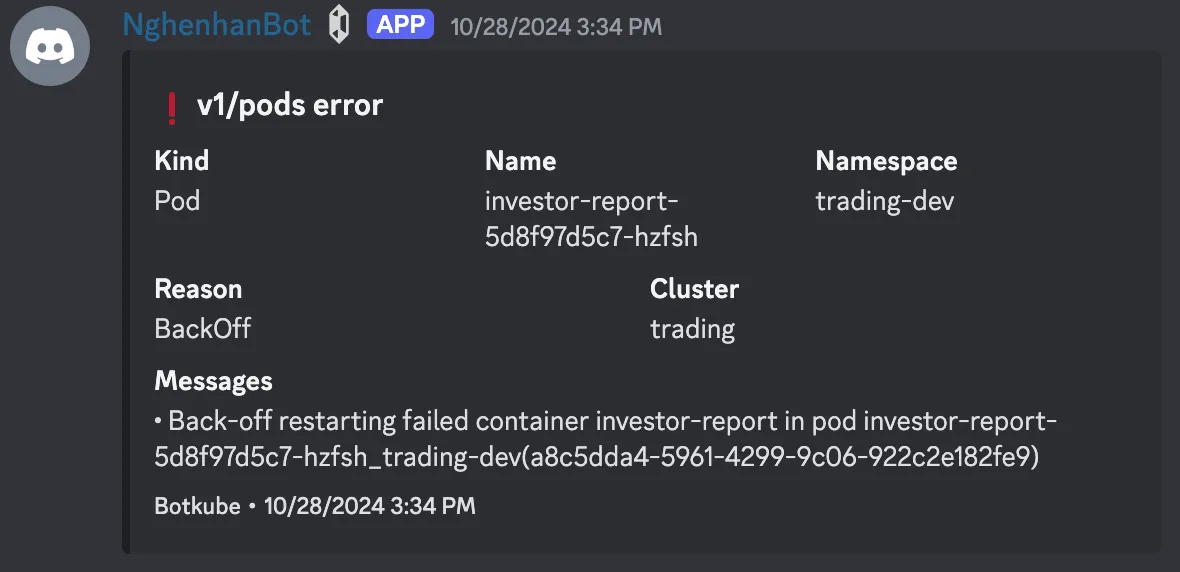Screen dimensions: 1180x572
Task: Select the pod name investor-report-5d8f97d5c7-hzfsh
Action: [x=592, y=219]
